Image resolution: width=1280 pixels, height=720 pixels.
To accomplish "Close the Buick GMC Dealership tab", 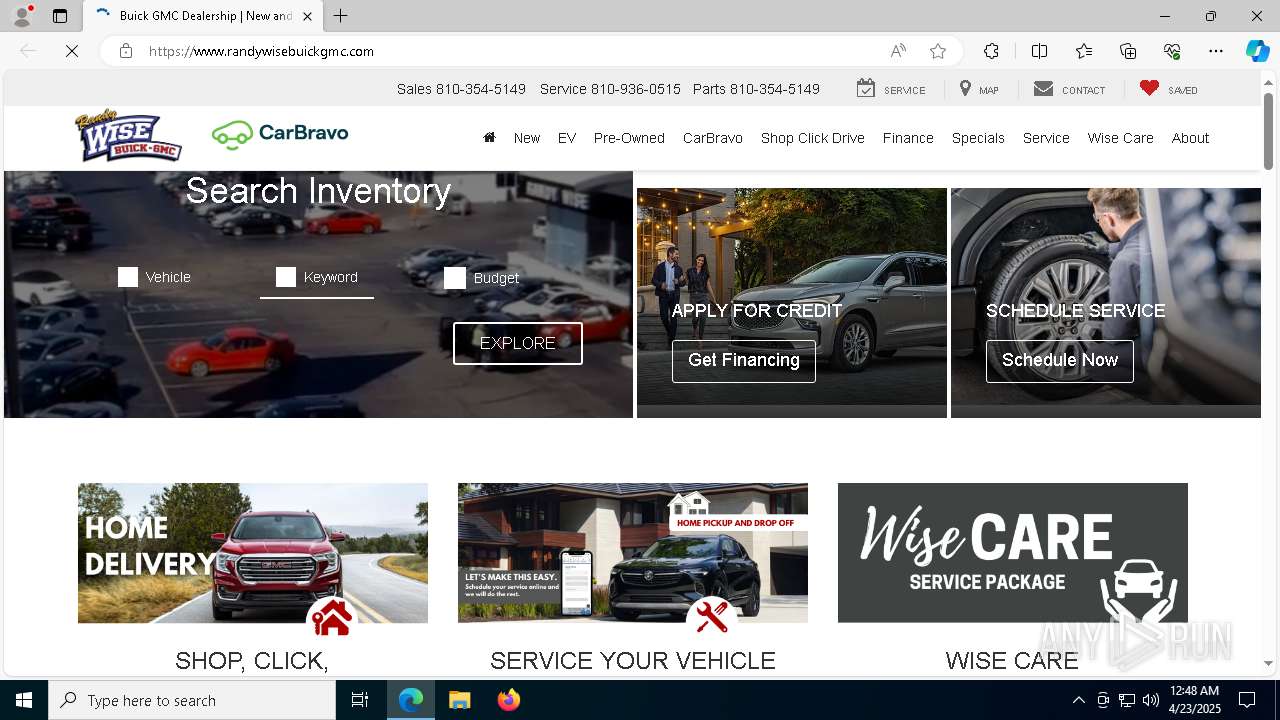I will click(x=307, y=16).
